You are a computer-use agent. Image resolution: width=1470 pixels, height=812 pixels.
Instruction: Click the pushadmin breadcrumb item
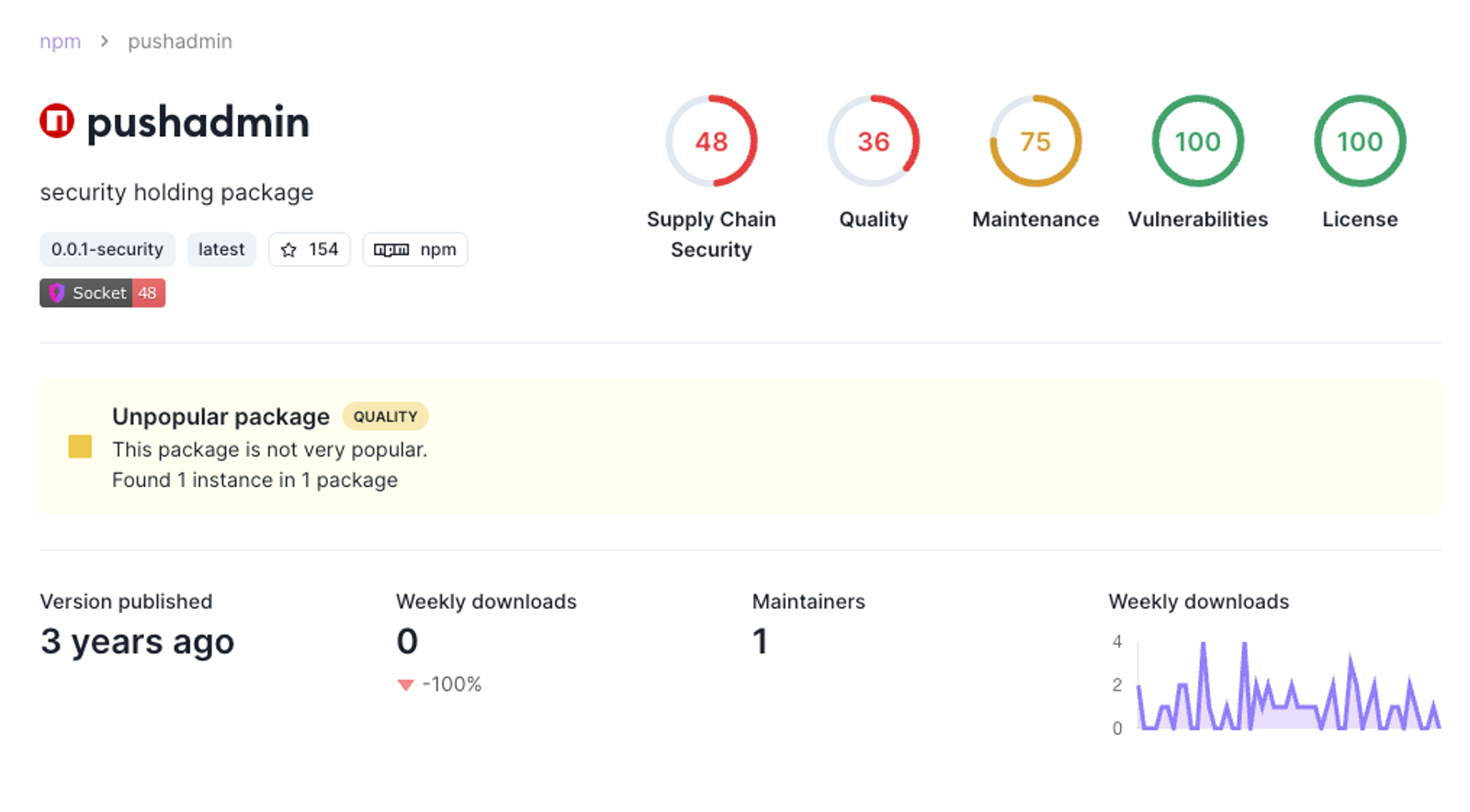180,41
